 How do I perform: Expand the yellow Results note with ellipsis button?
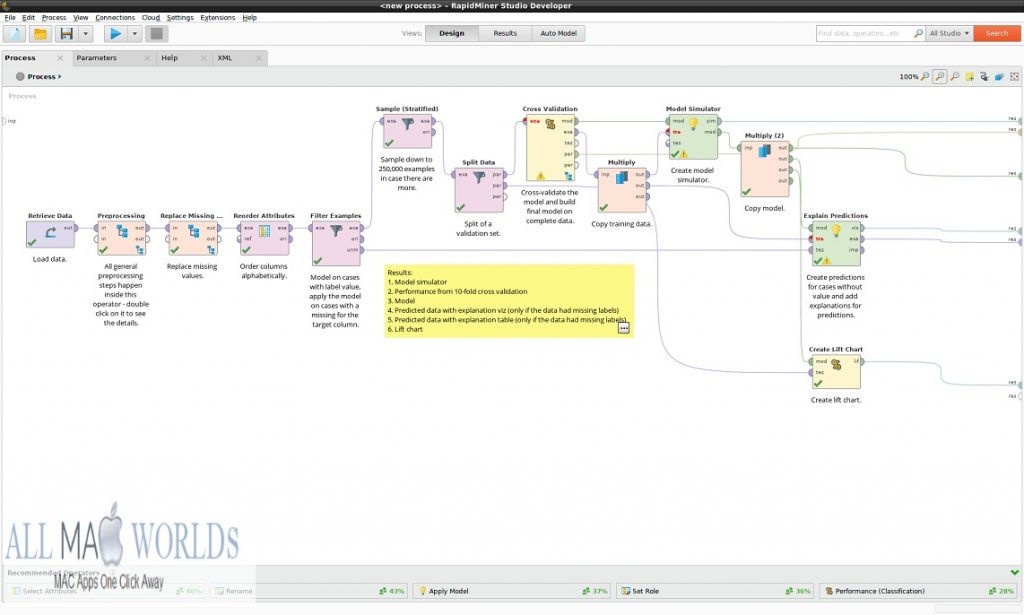point(624,328)
